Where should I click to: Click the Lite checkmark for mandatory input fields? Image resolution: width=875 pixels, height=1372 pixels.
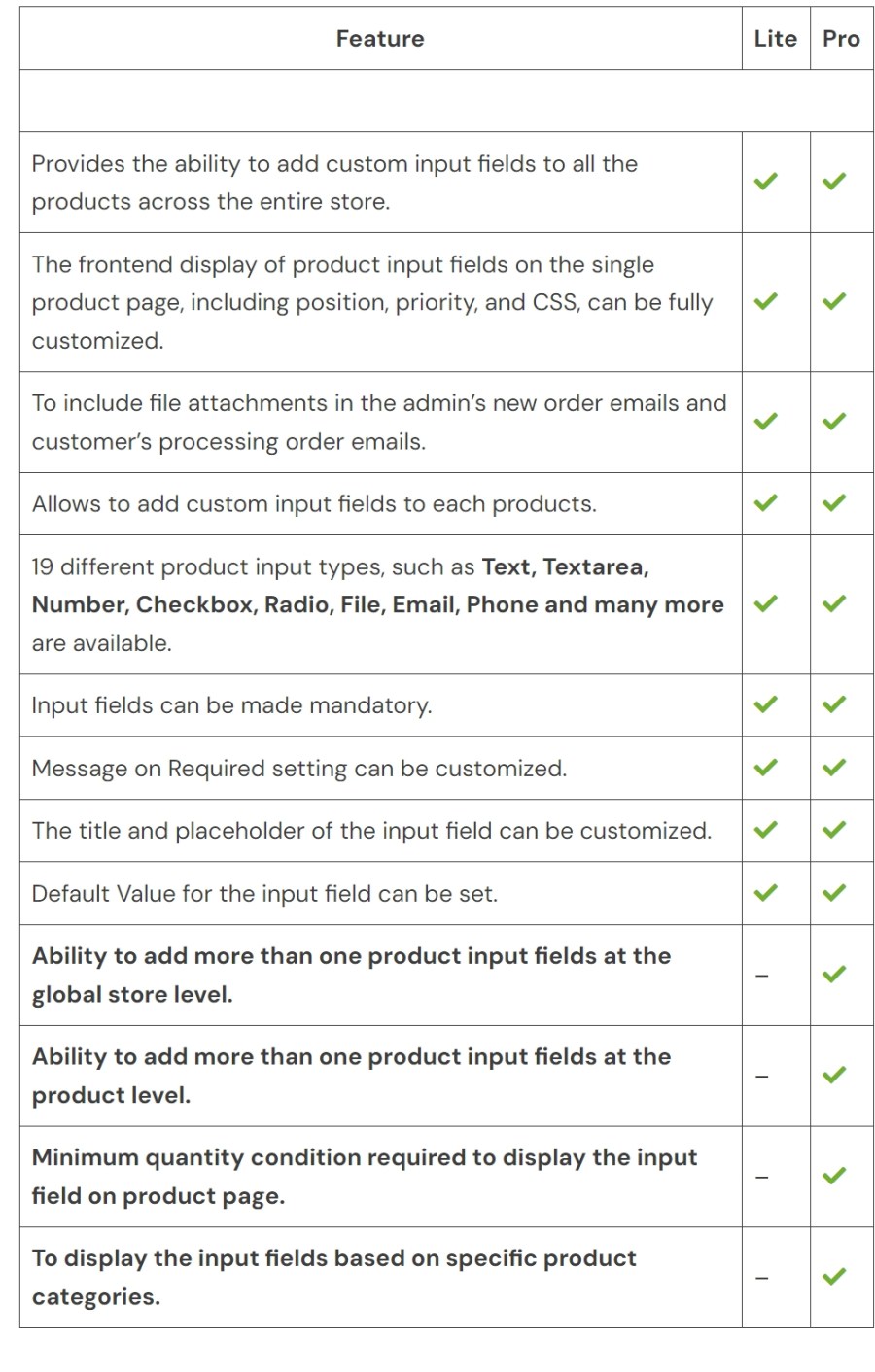pyautogui.click(x=766, y=704)
